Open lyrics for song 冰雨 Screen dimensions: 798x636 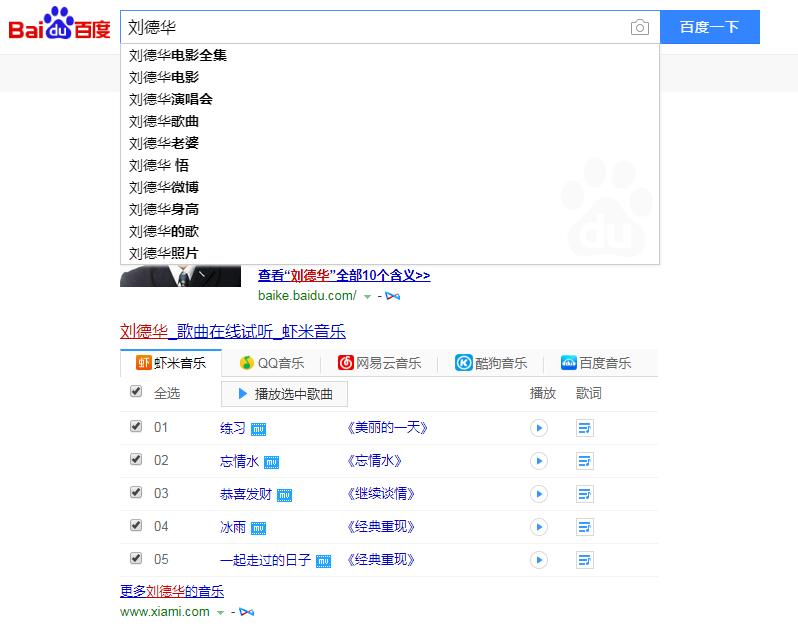coord(585,527)
